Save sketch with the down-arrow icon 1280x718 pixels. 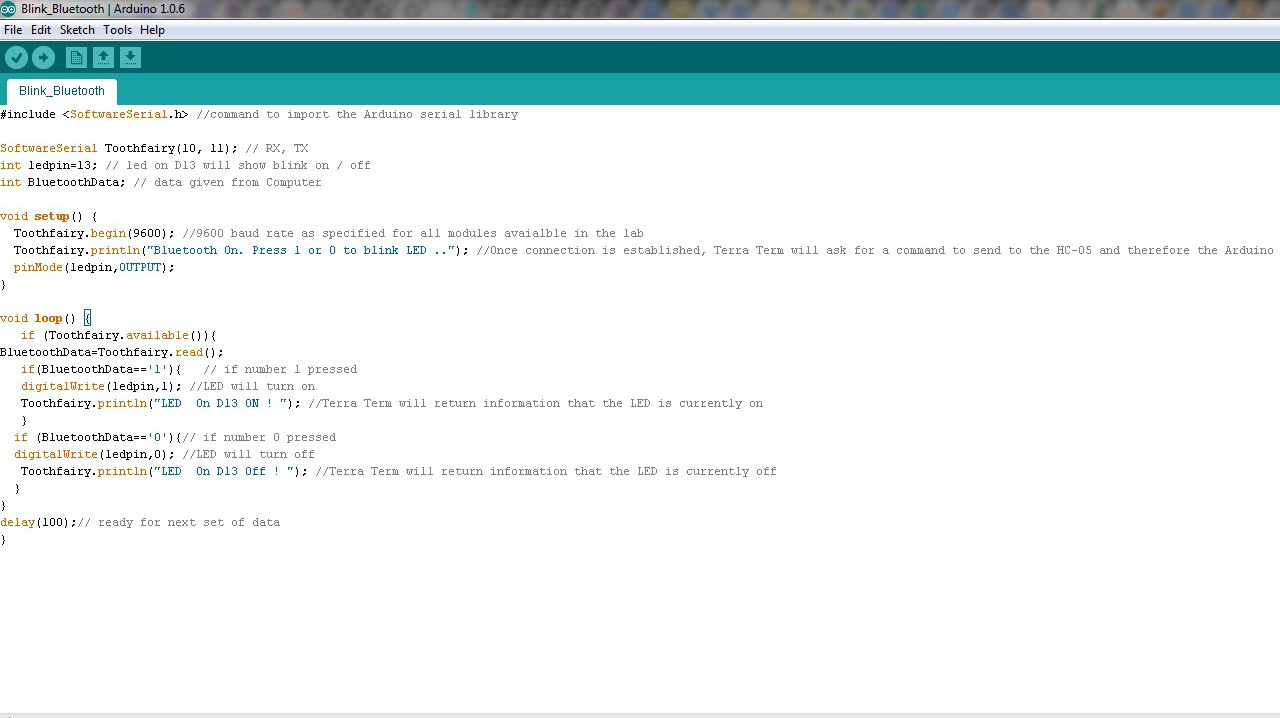130,58
